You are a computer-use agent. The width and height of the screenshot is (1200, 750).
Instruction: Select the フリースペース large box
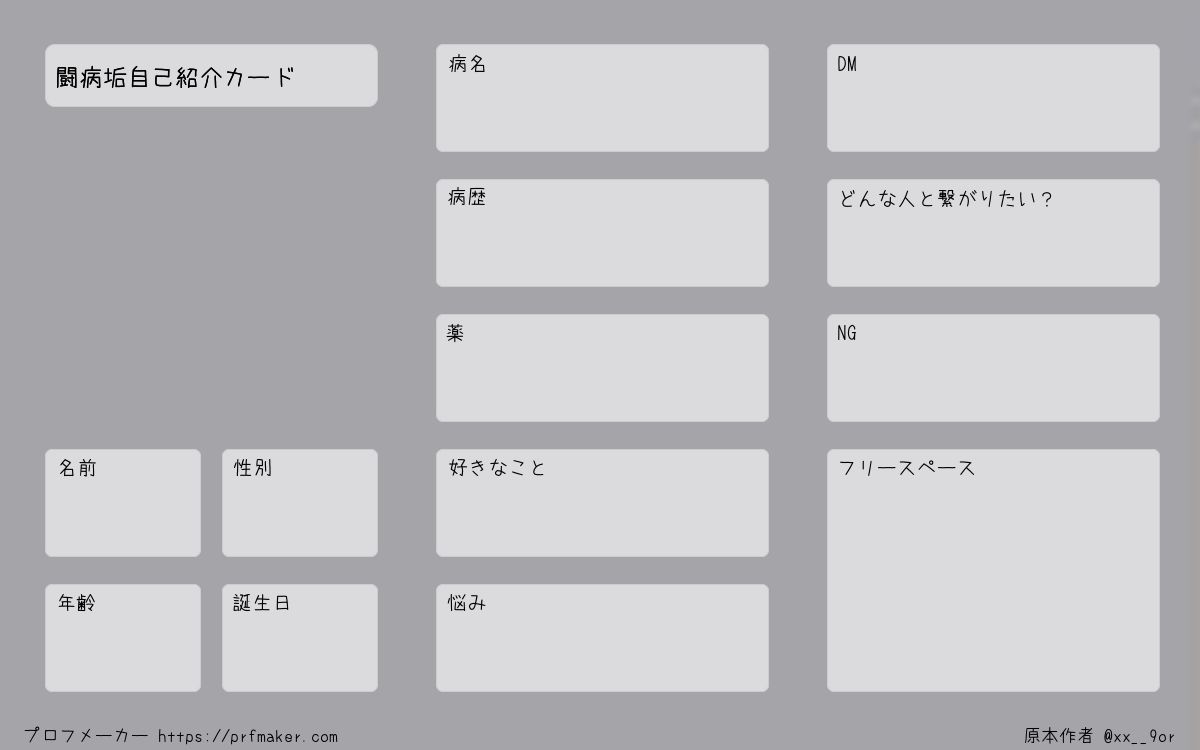[x=993, y=570]
